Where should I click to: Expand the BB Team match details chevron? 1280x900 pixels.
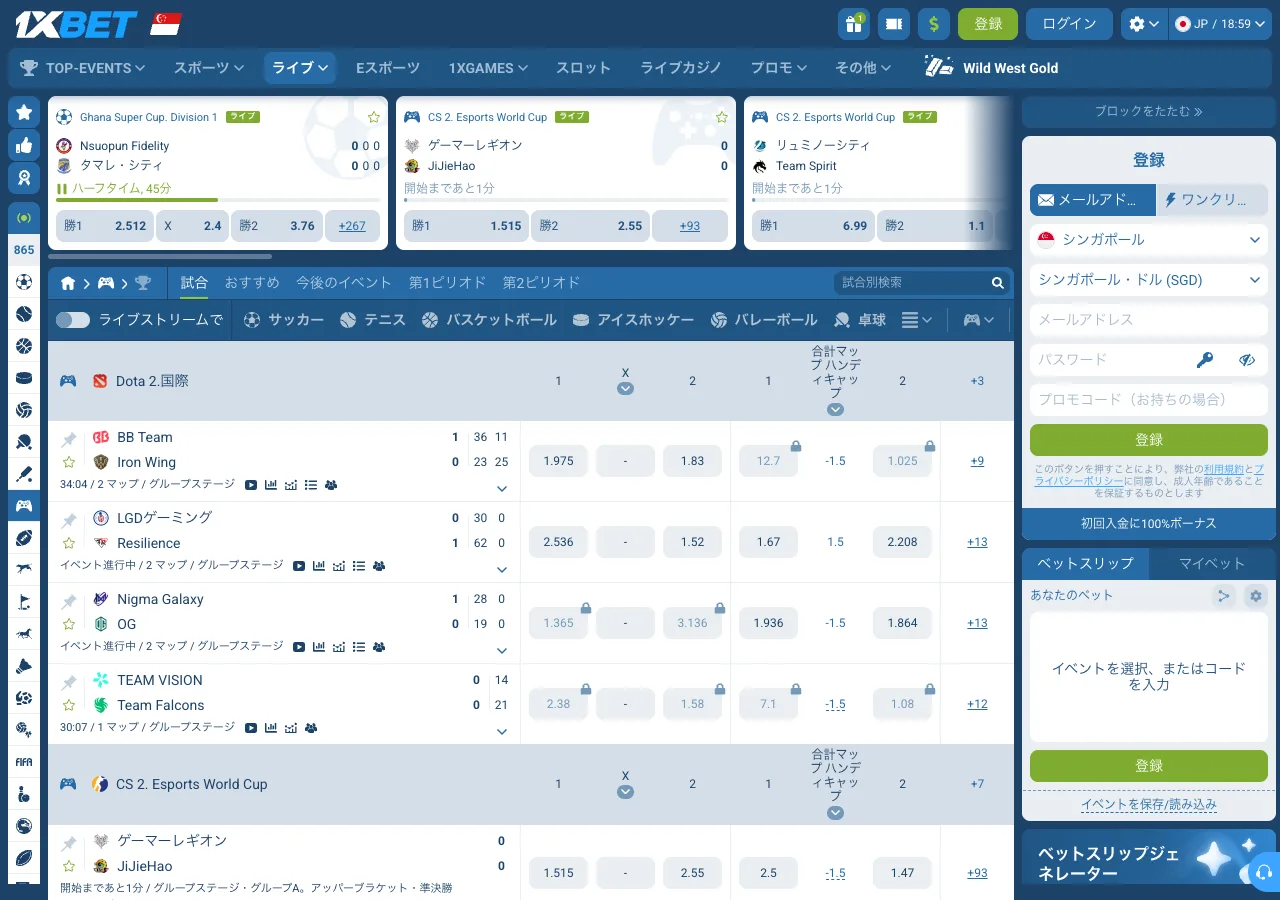(x=502, y=489)
